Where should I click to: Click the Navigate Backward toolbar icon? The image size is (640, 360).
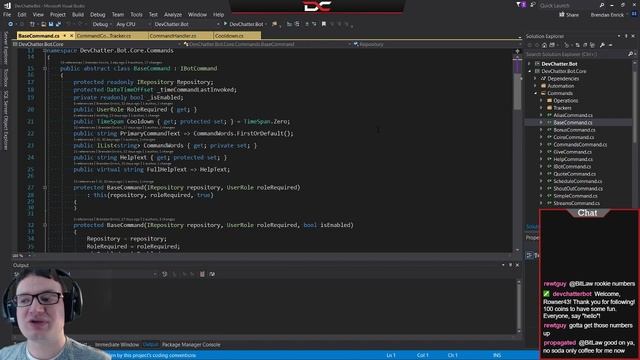(x=11, y=24)
